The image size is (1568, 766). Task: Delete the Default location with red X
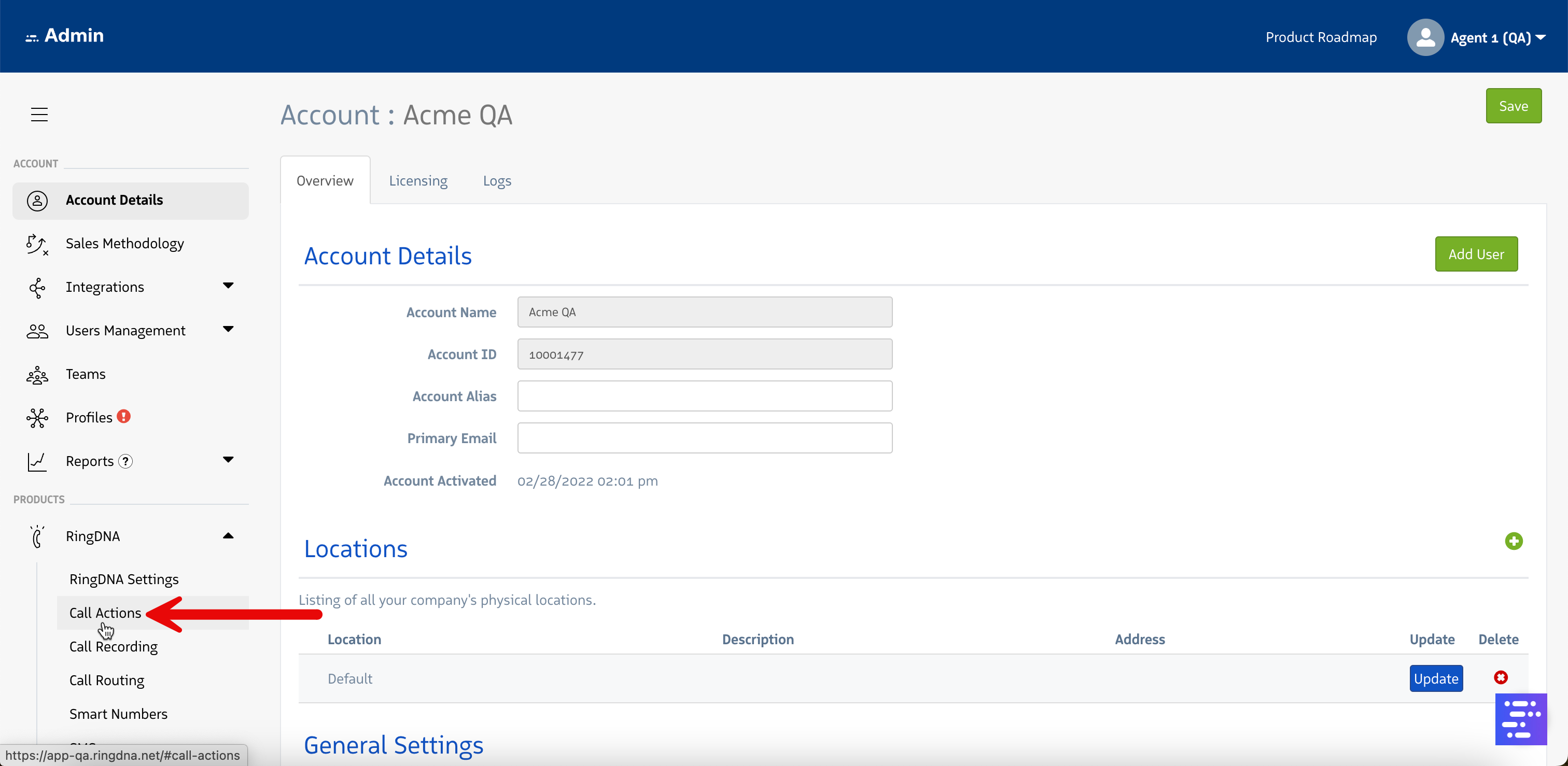1501,677
